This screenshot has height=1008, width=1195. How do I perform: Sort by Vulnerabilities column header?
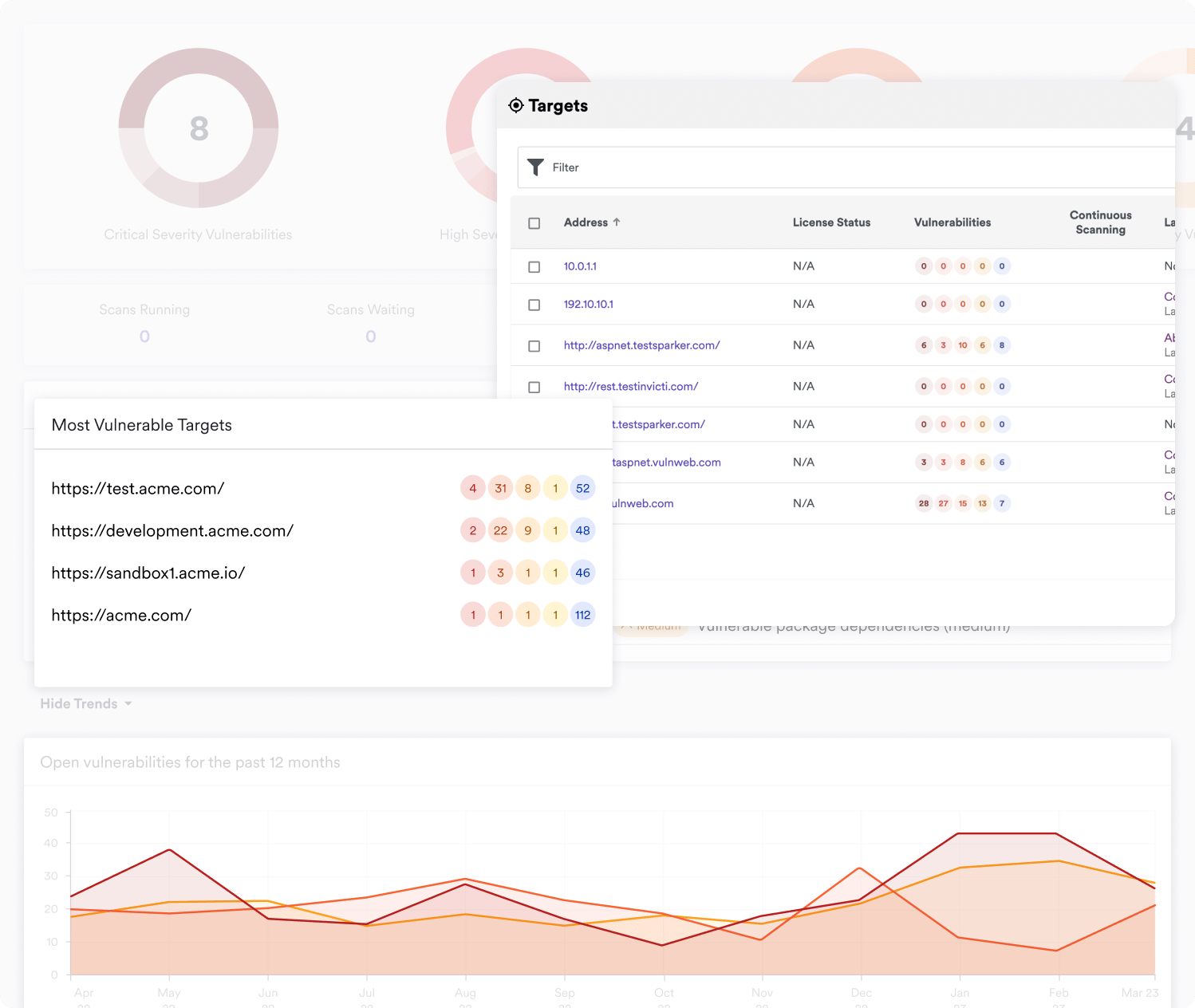952,222
